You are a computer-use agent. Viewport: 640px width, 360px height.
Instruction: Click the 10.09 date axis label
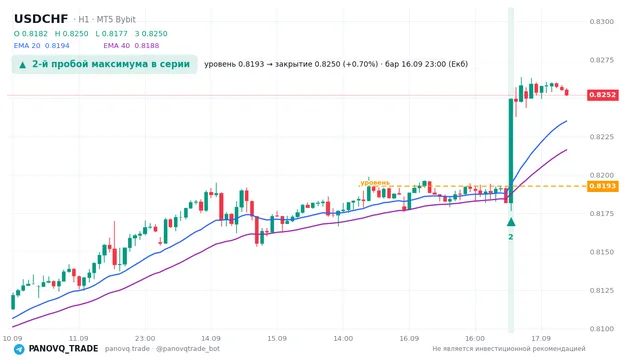click(12, 338)
